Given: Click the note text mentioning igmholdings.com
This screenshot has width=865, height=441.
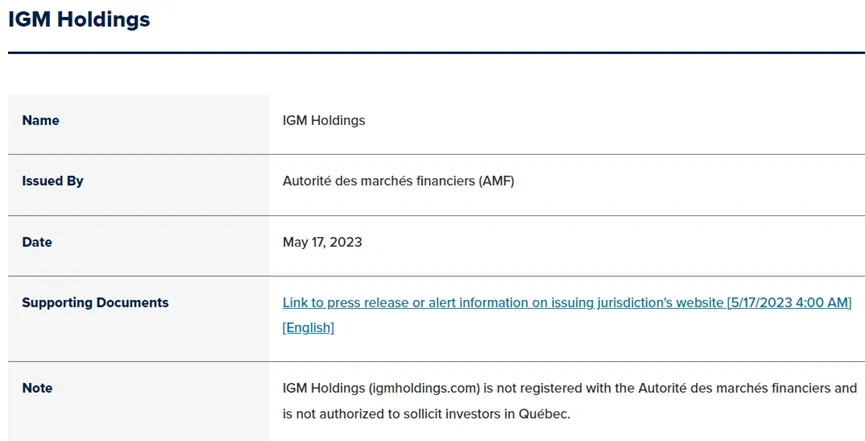Looking at the screenshot, I should click(569, 401).
